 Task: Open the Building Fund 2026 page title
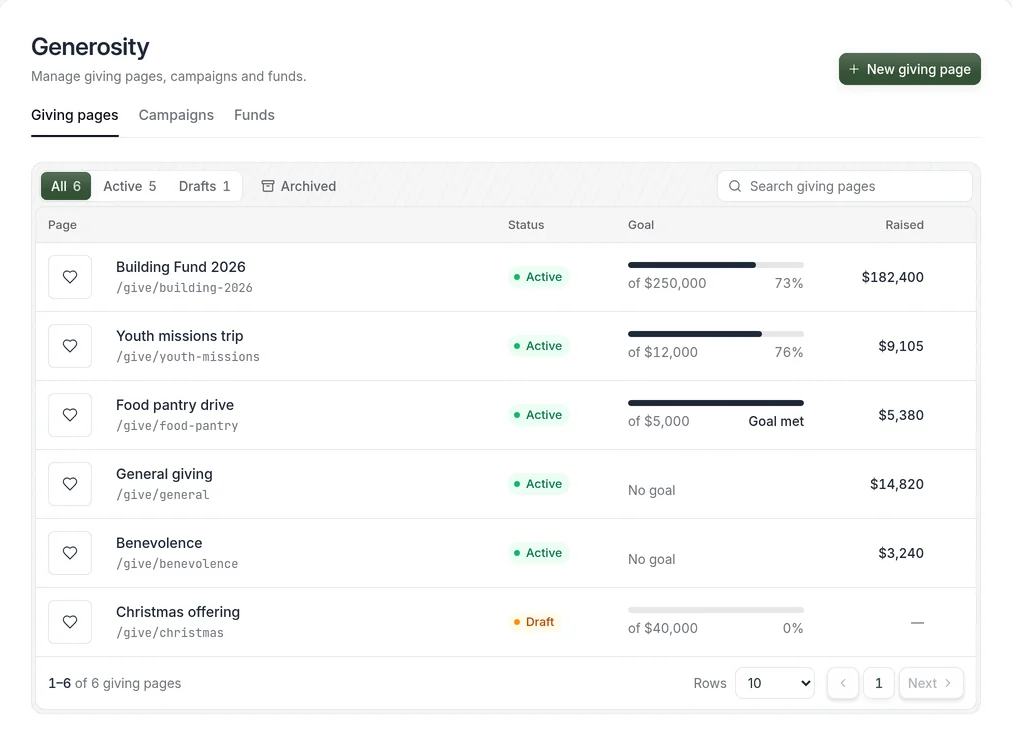(181, 267)
